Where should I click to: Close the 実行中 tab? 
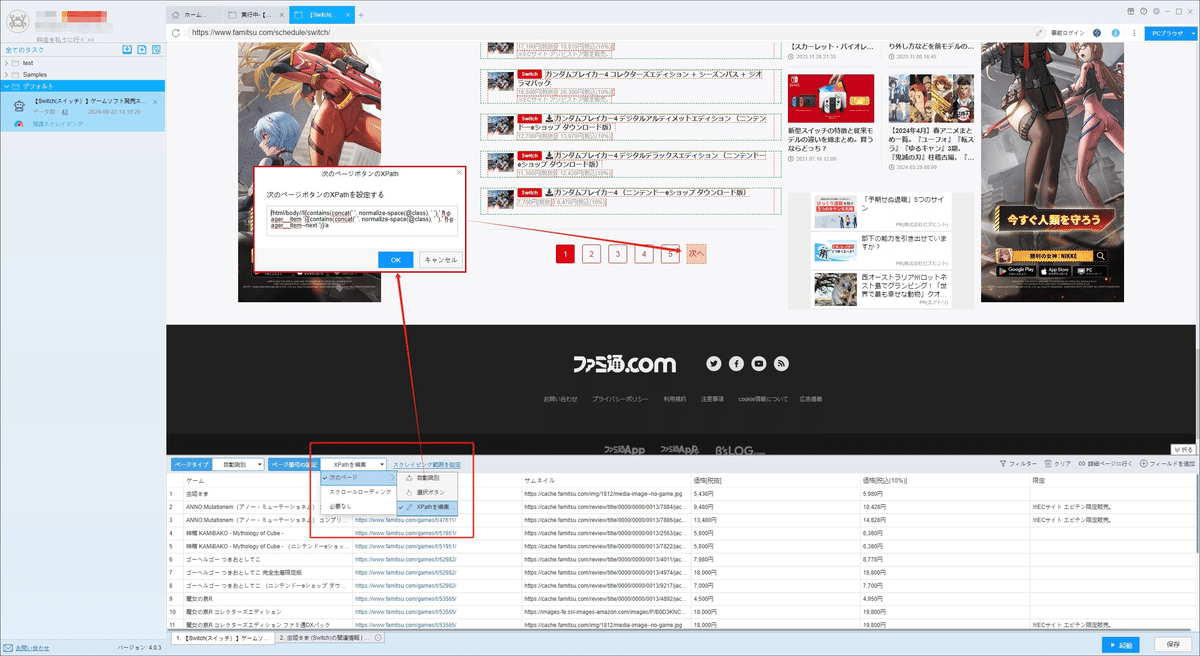[x=283, y=15]
